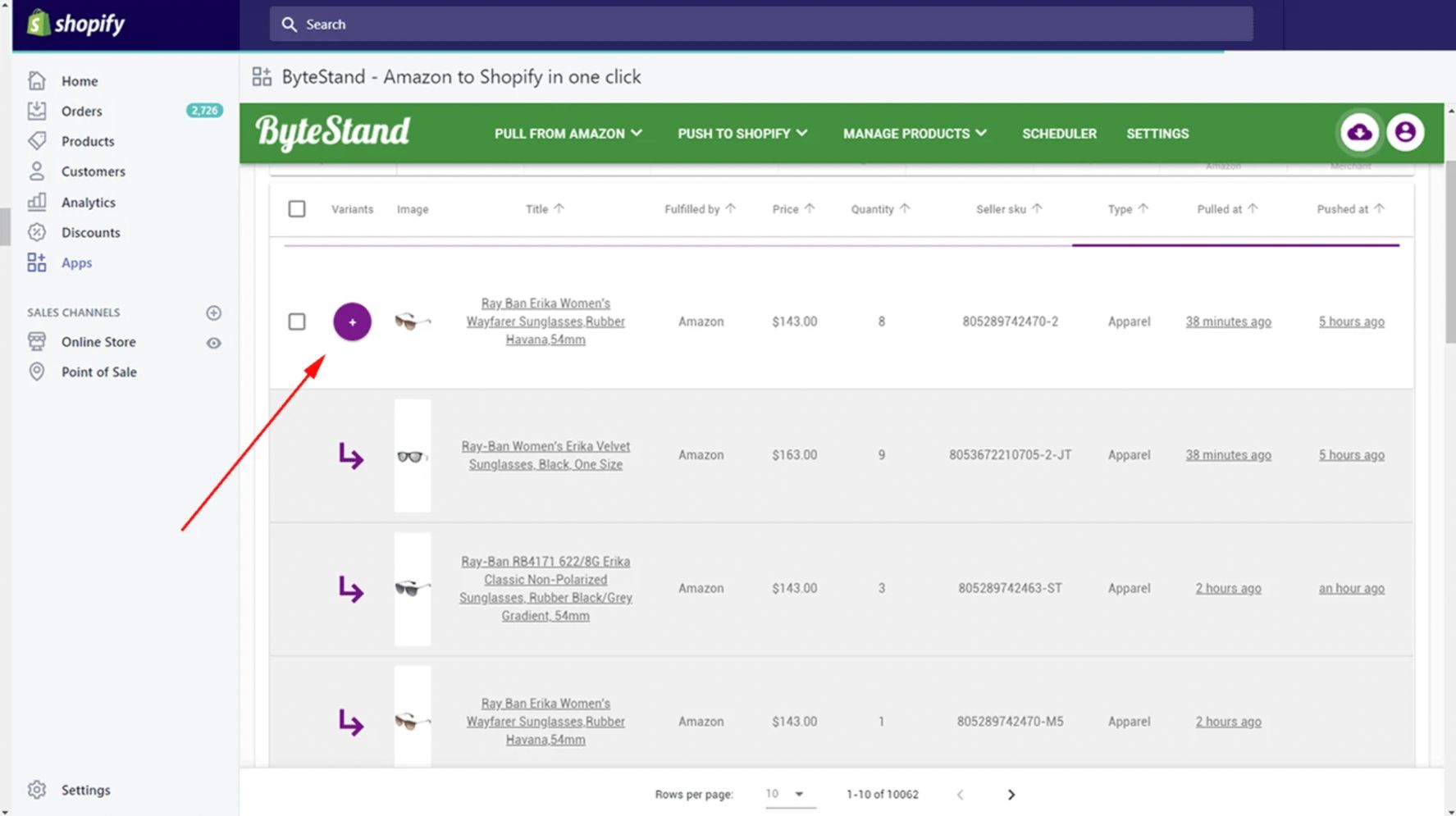Add a new sales channel

pyautogui.click(x=213, y=312)
